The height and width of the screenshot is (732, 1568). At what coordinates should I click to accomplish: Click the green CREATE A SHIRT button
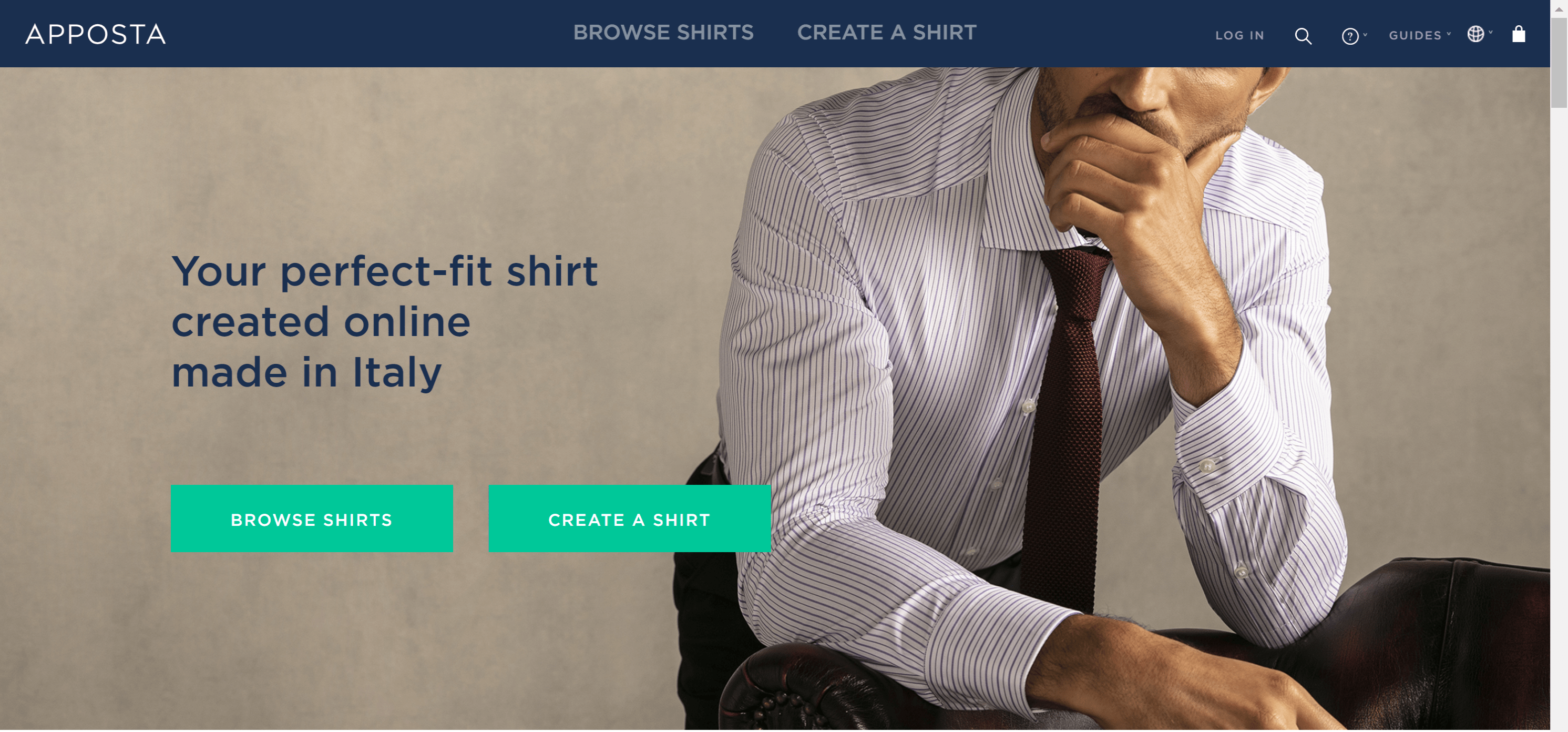pyautogui.click(x=629, y=519)
